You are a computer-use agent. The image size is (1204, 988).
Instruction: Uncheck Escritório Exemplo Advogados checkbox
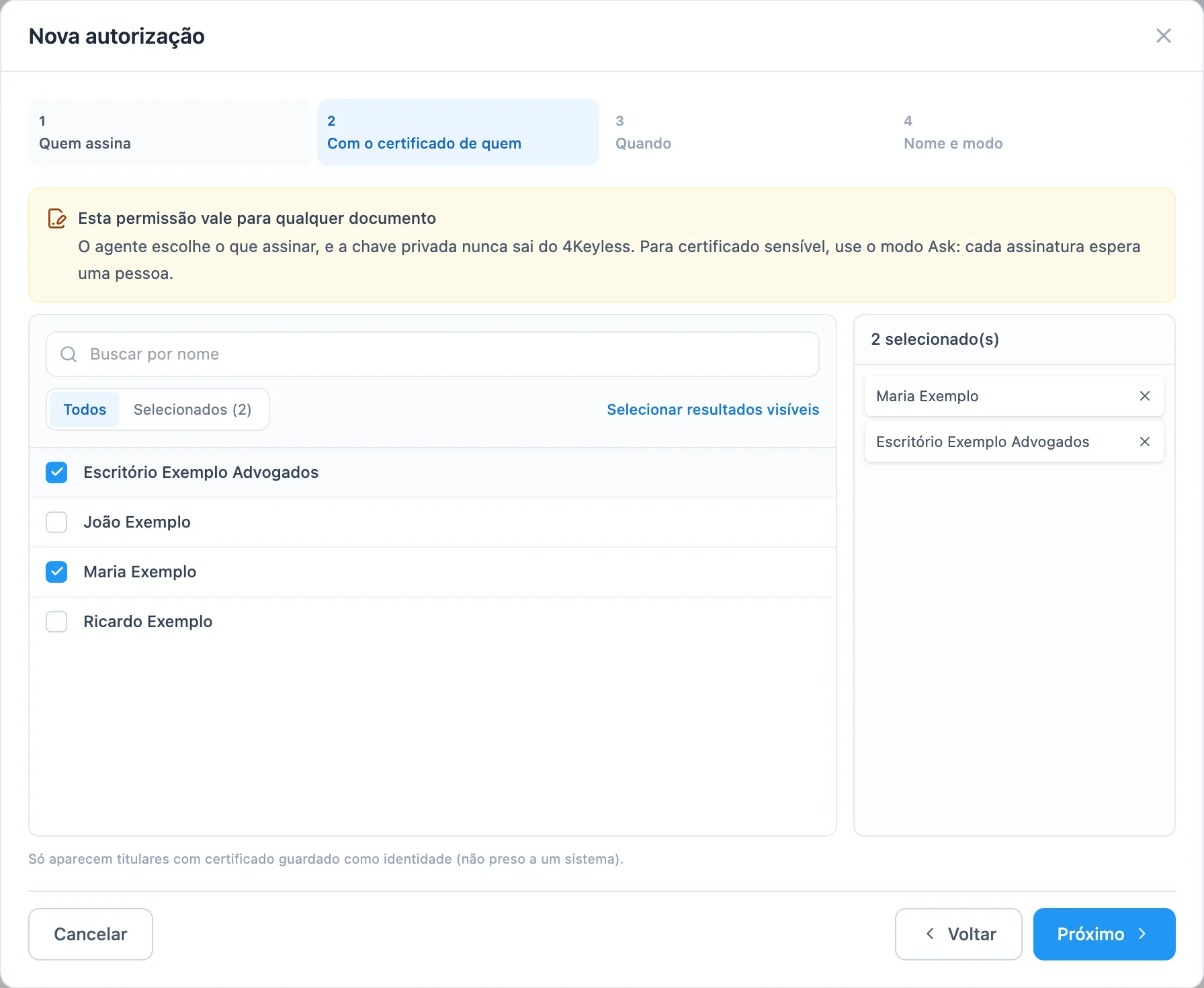click(56, 472)
